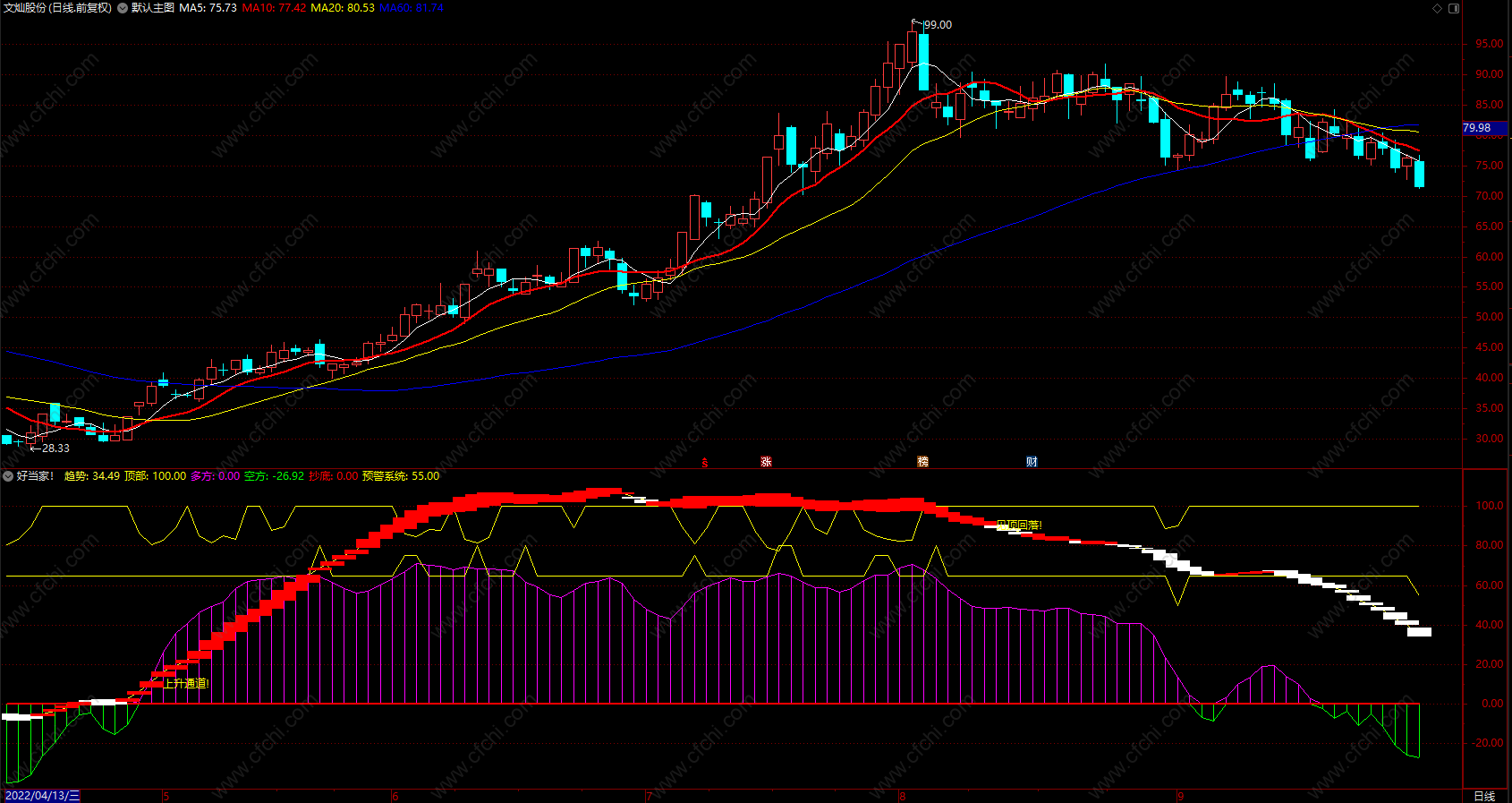Click the 空方: -26.92 value
The image size is (1512, 803).
275,476
